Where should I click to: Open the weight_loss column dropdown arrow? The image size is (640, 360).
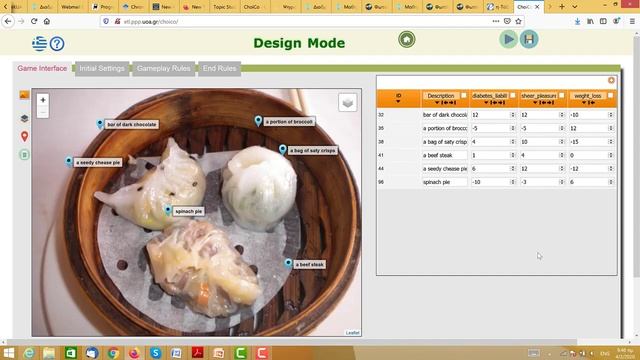(x=584, y=103)
